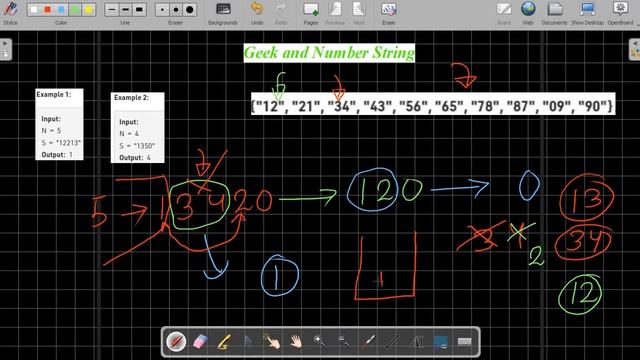
Task: Select the pink Eraser tool
Action: pos(200,342)
